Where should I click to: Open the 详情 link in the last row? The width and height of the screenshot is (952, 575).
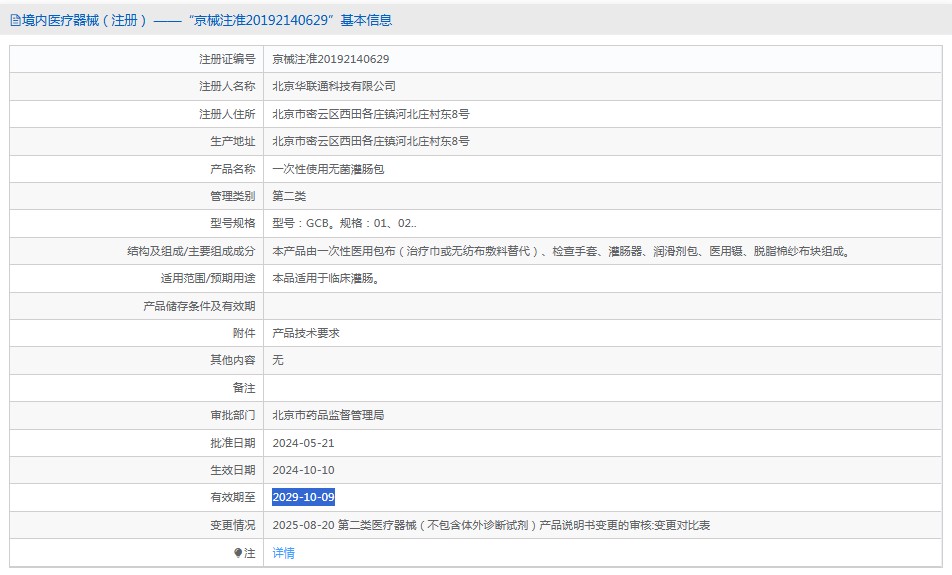pyautogui.click(x=283, y=552)
